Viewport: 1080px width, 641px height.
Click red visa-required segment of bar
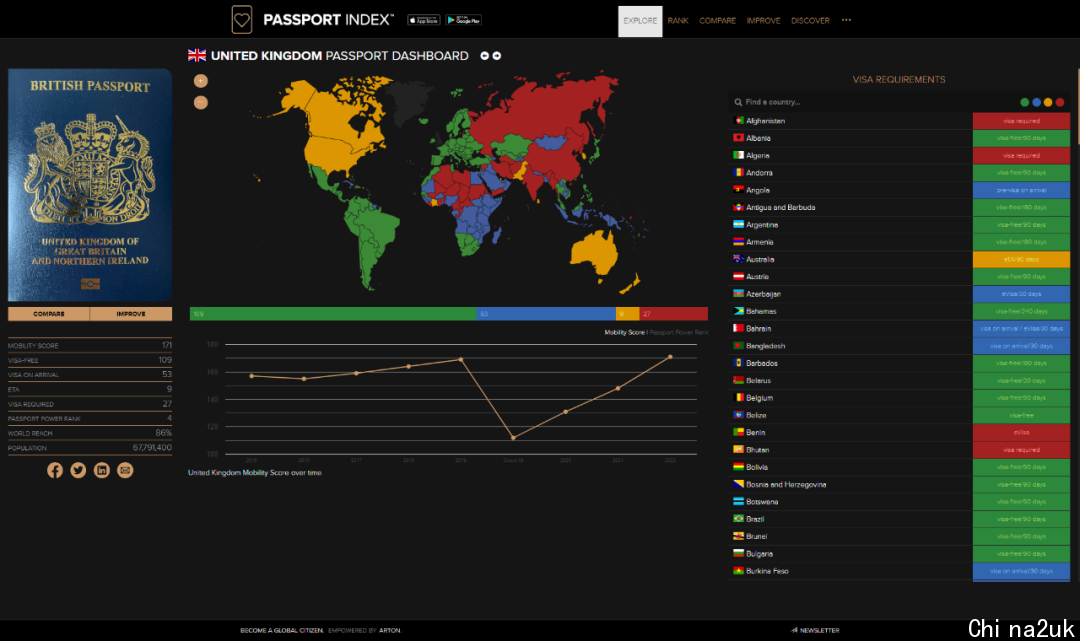(674, 314)
